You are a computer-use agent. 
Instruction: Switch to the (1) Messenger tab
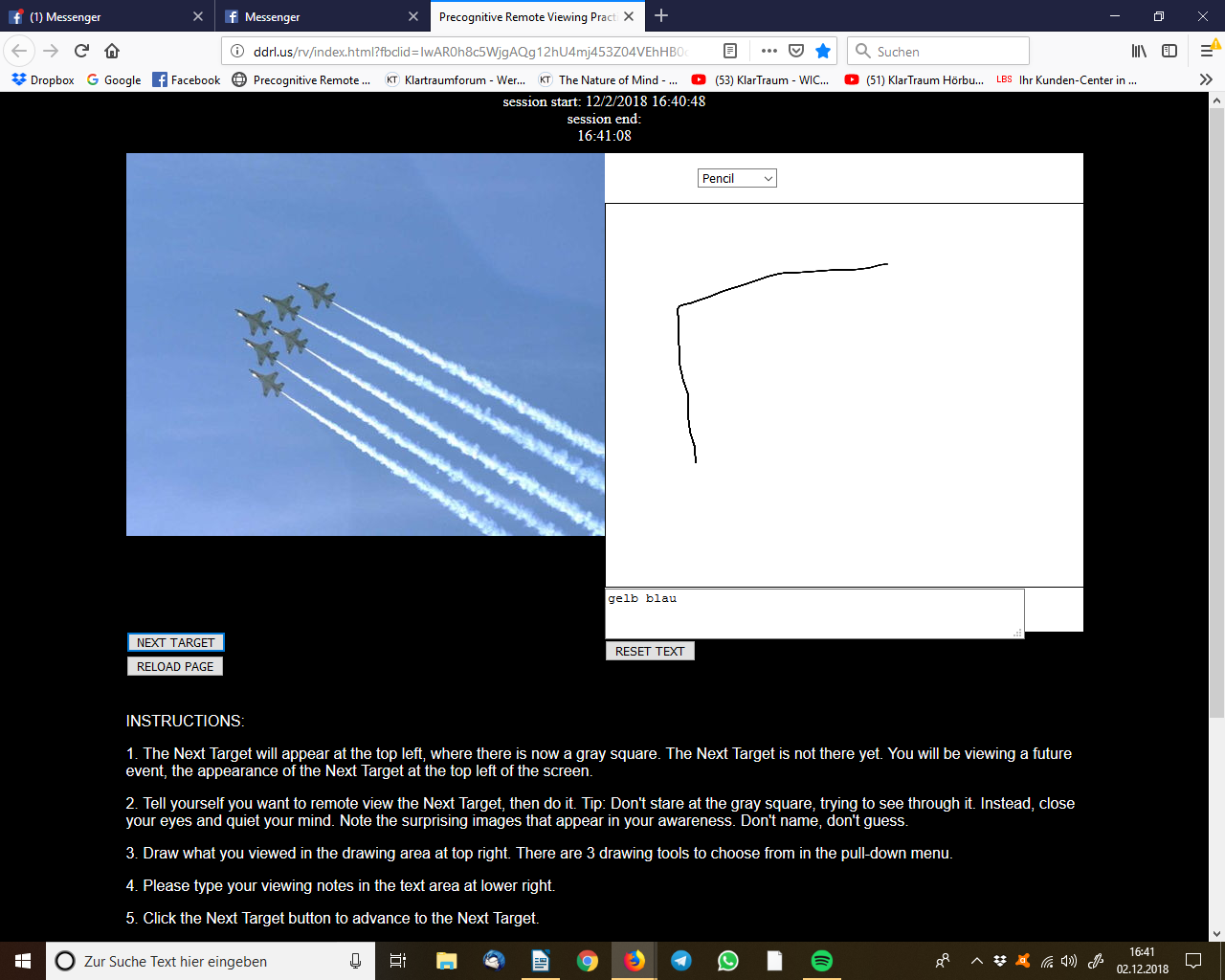(x=105, y=16)
